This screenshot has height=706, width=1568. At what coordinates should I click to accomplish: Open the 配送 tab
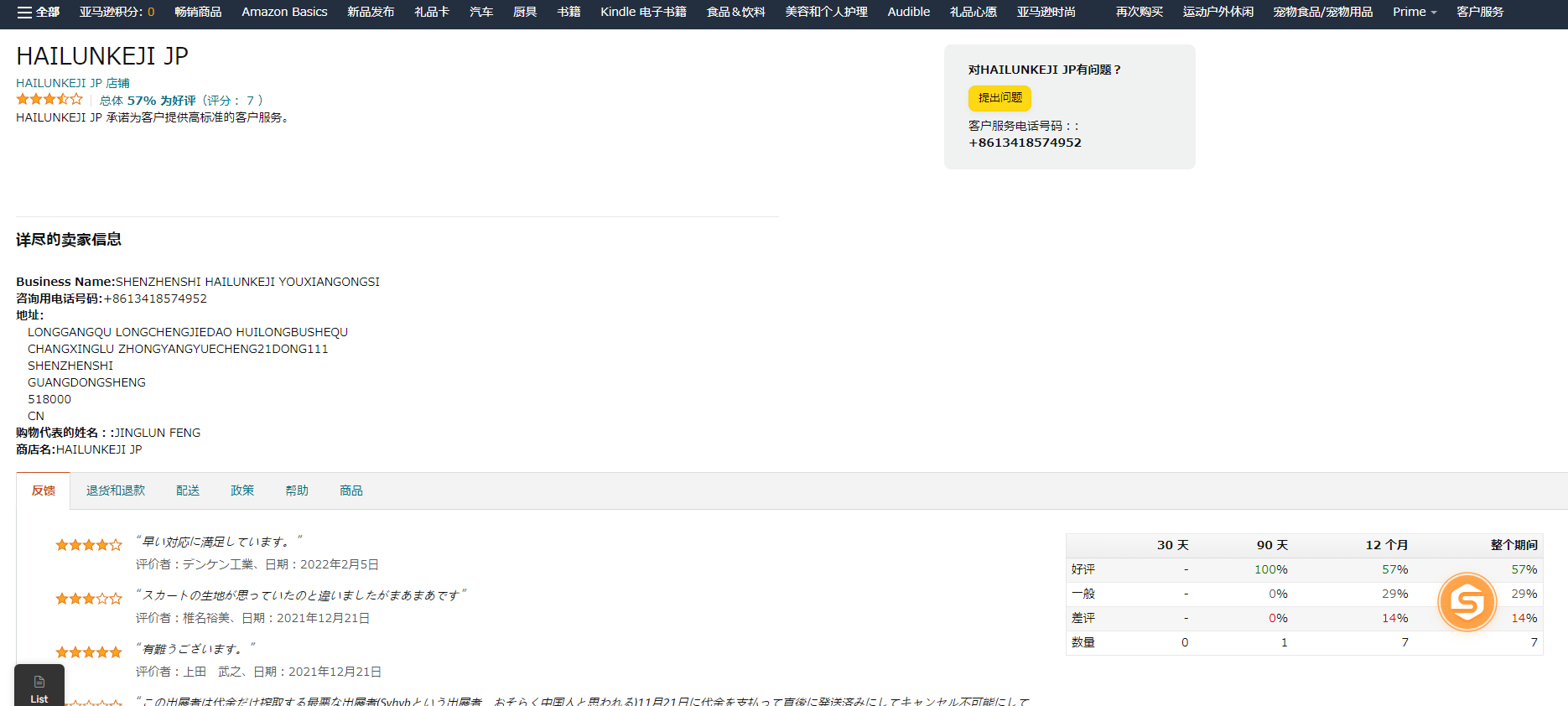tap(188, 491)
